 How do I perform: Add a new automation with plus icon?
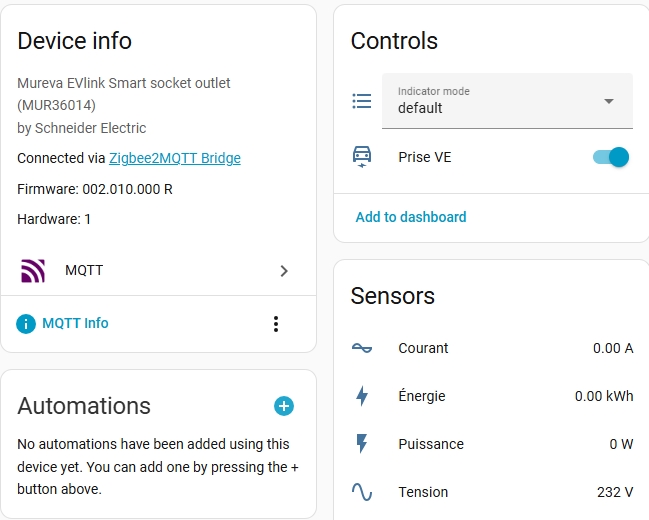tap(284, 405)
